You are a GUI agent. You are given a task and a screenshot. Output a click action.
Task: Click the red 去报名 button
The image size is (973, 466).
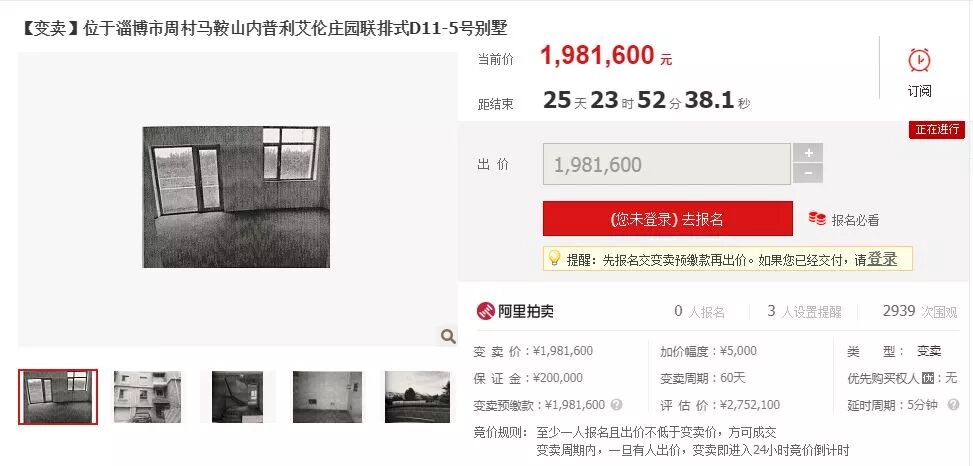click(x=668, y=218)
